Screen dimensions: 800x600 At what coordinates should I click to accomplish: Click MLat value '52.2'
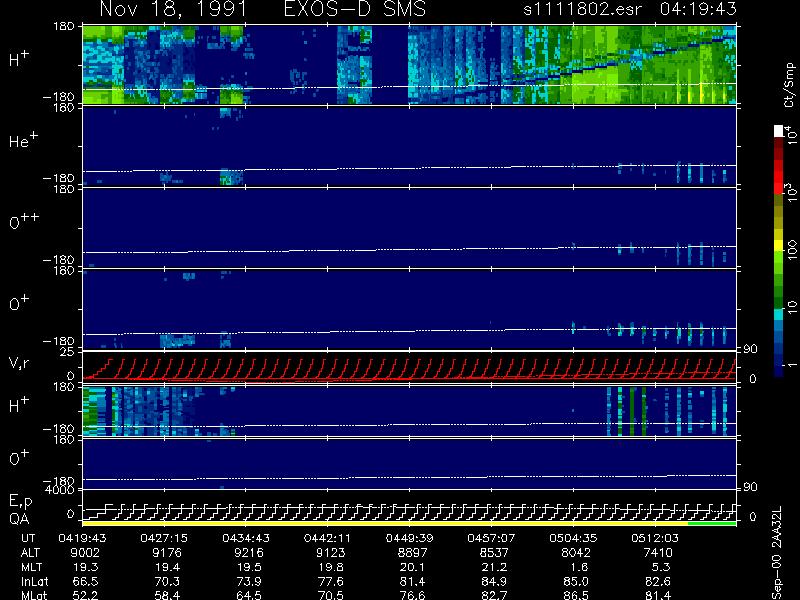tap(86, 595)
